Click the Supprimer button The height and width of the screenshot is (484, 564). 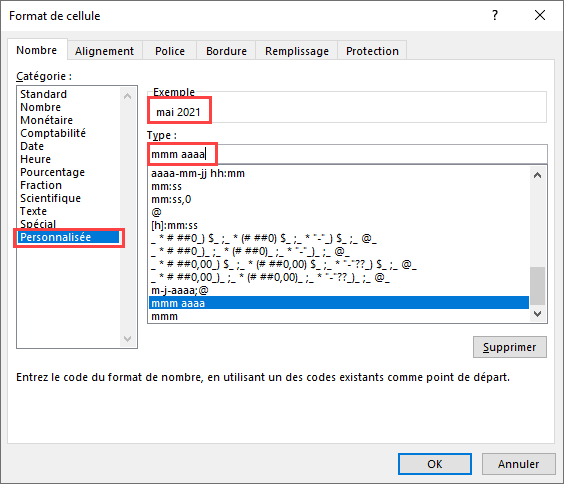coord(510,347)
